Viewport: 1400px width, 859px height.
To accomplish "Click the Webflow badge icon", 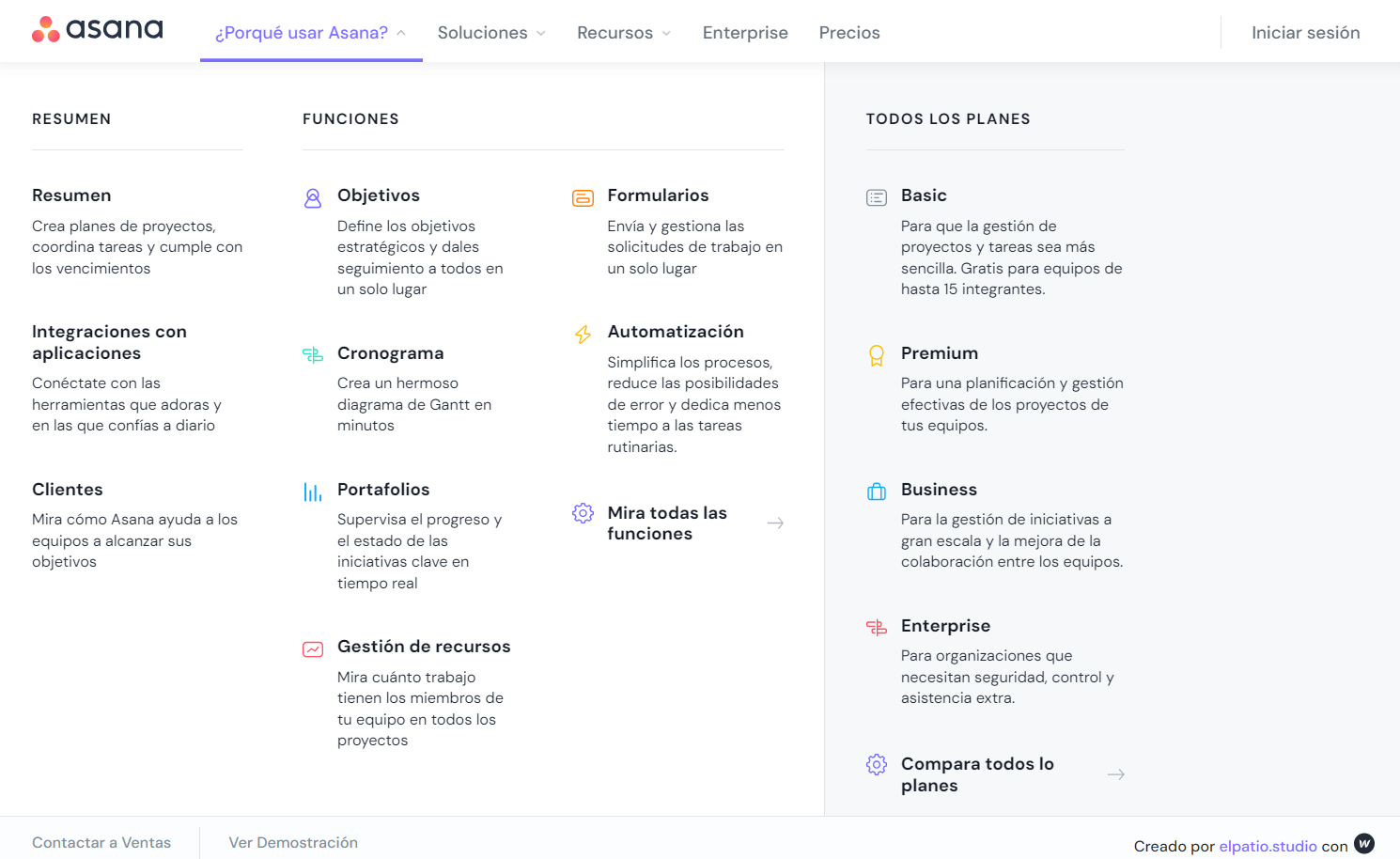I will pos(1364,843).
